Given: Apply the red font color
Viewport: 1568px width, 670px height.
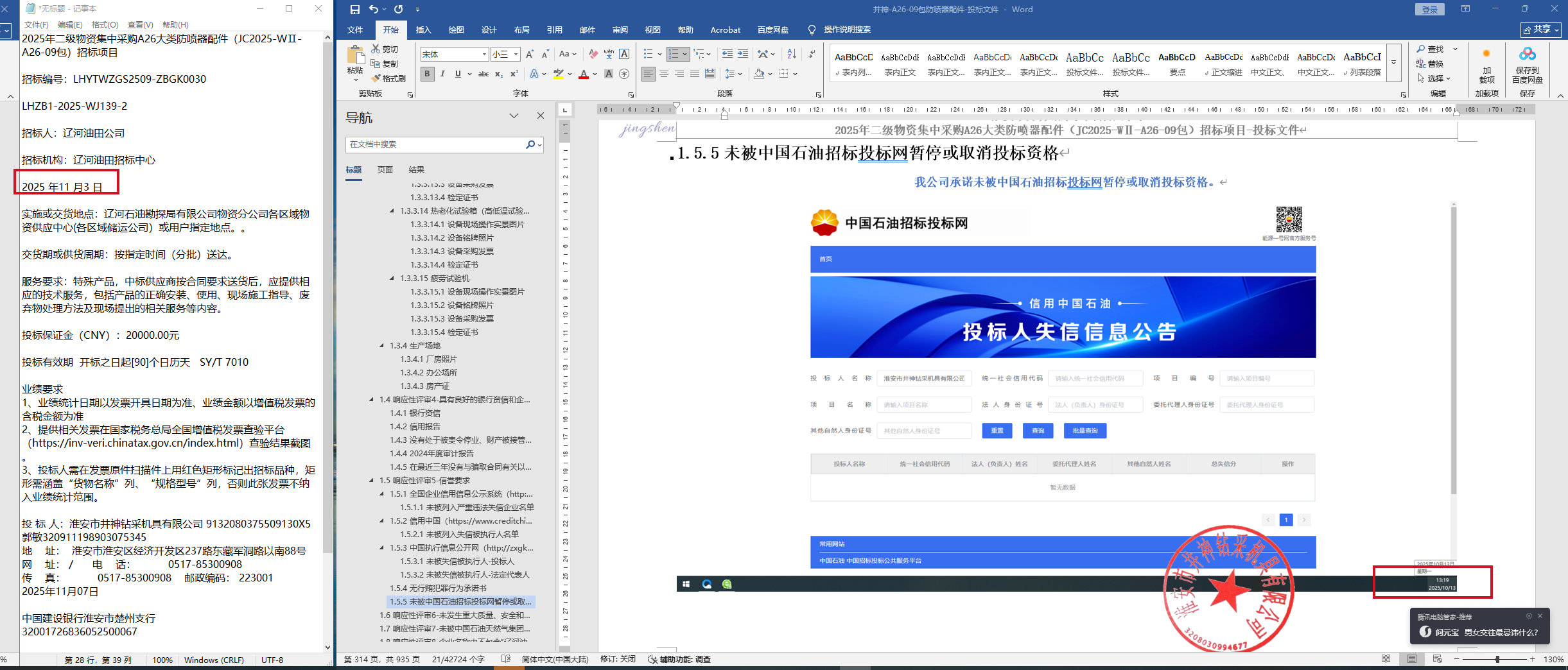Looking at the screenshot, I should pos(584,74).
